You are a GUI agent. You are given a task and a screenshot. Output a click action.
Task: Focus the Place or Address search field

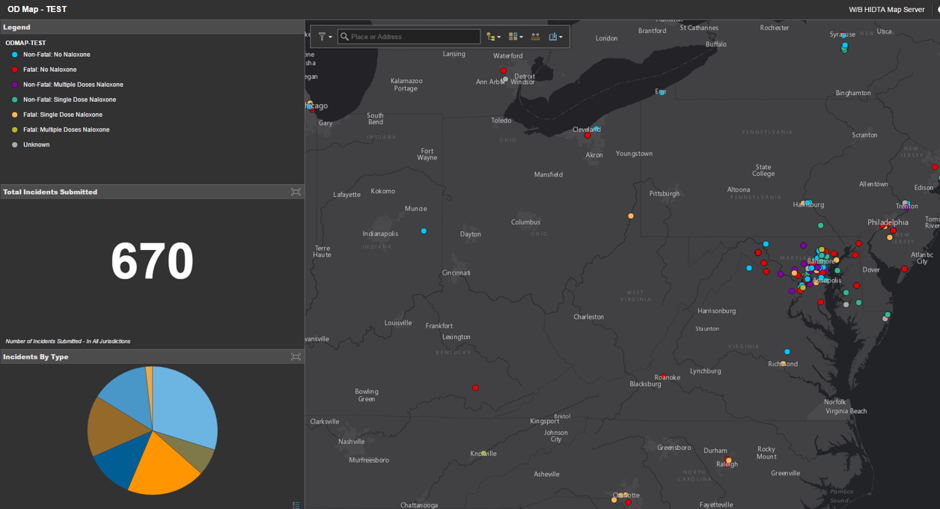(409, 37)
